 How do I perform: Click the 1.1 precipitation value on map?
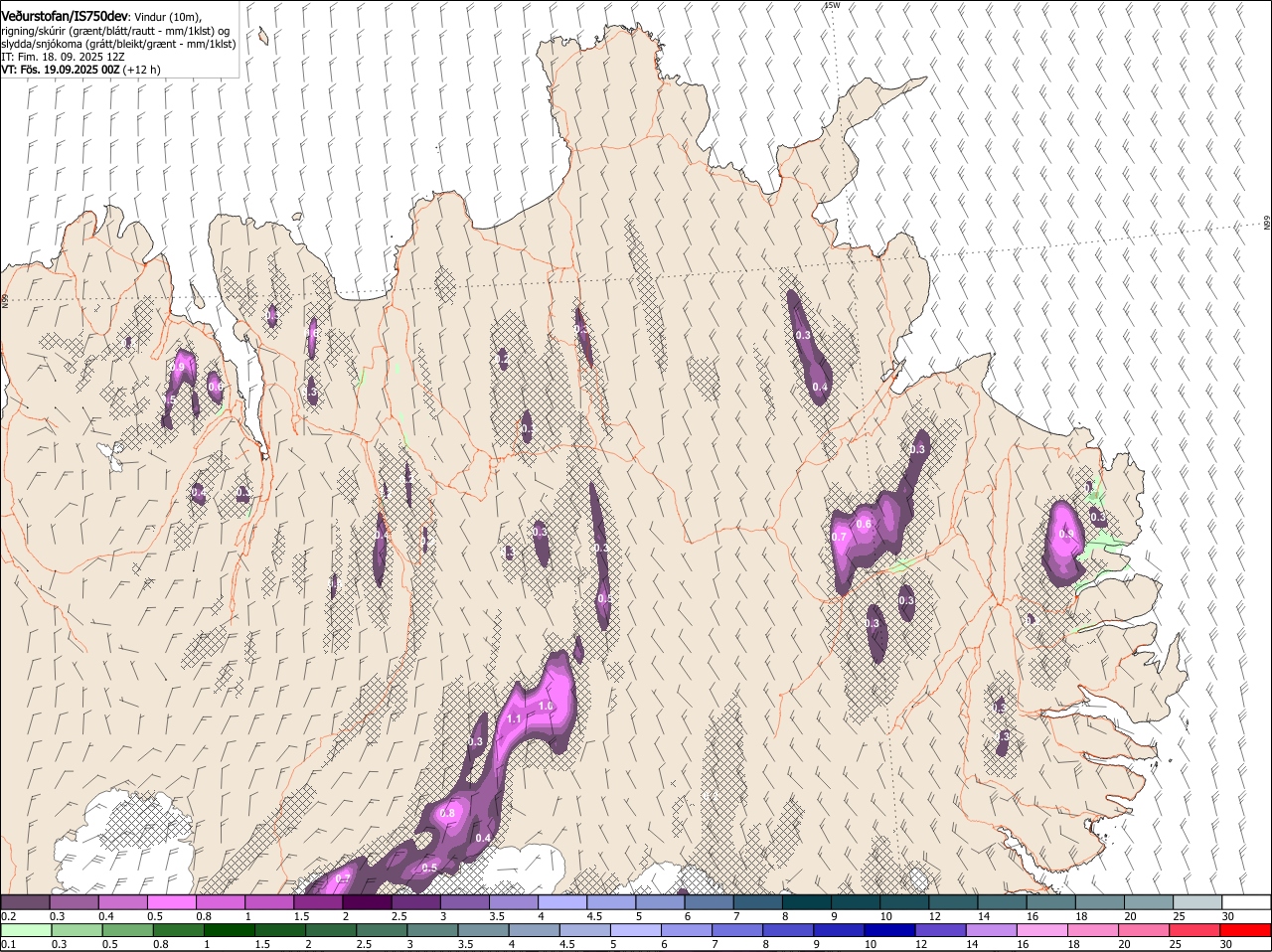[x=514, y=718]
